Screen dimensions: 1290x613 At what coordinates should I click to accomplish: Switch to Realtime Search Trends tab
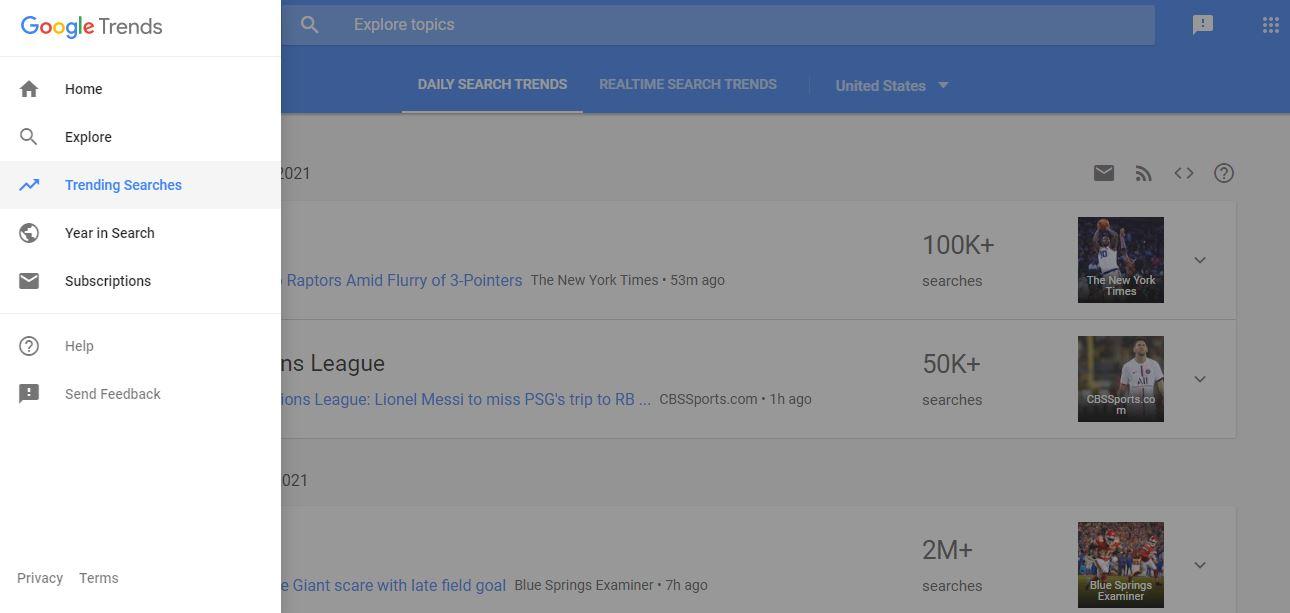(x=688, y=85)
